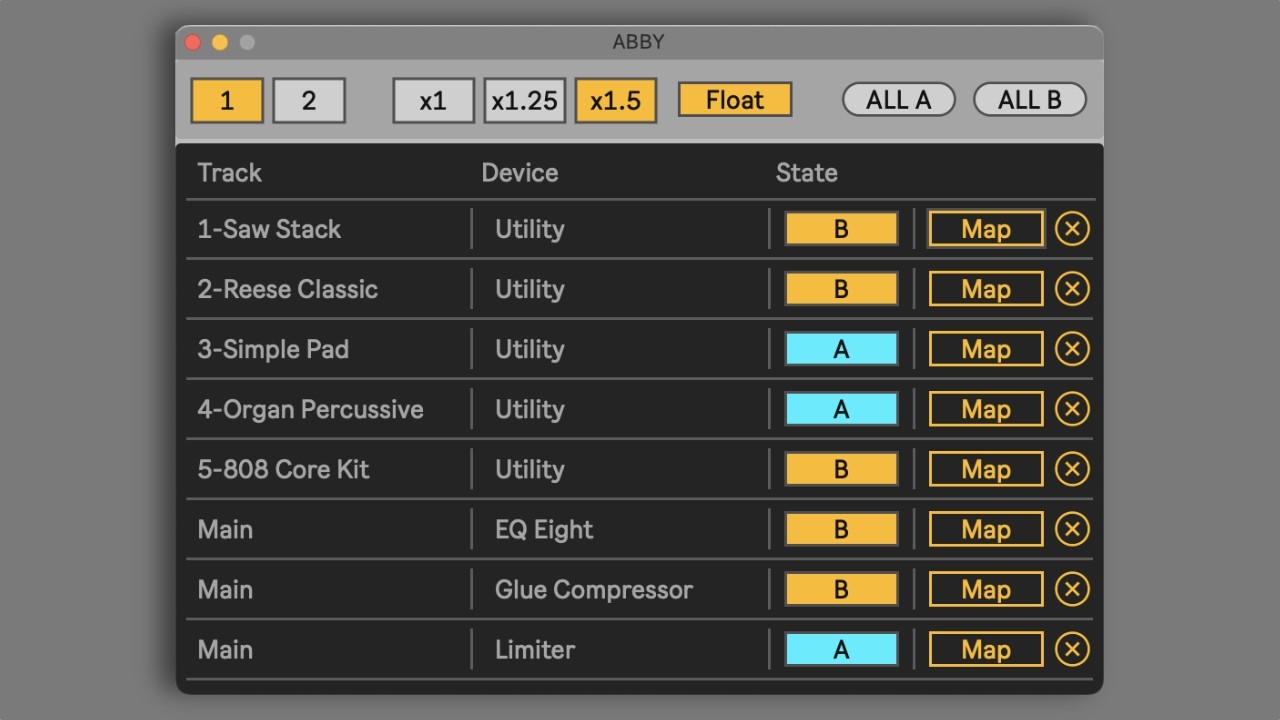Viewport: 1280px width, 720px height.
Task: Set zoom scale to x1
Action: point(433,100)
